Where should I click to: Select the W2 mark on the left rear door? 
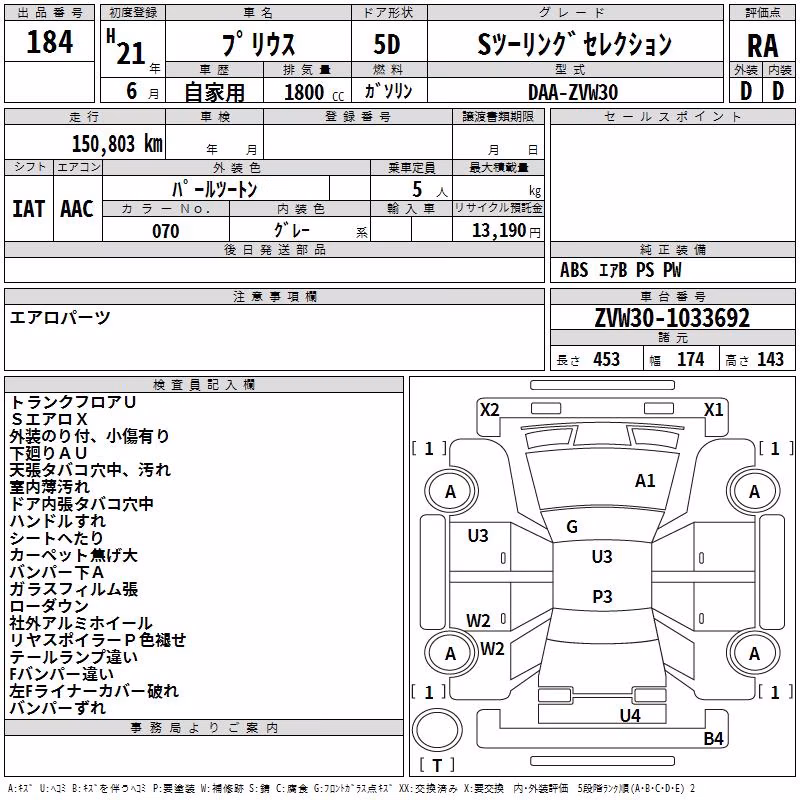(478, 620)
